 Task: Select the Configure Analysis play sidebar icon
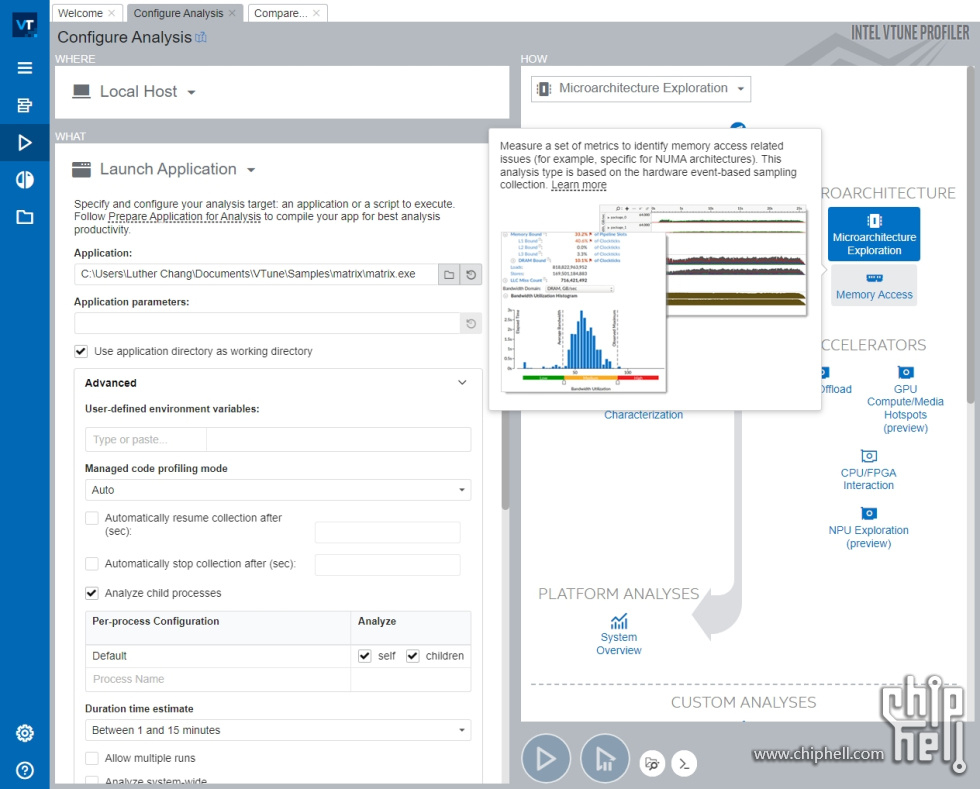click(24, 143)
